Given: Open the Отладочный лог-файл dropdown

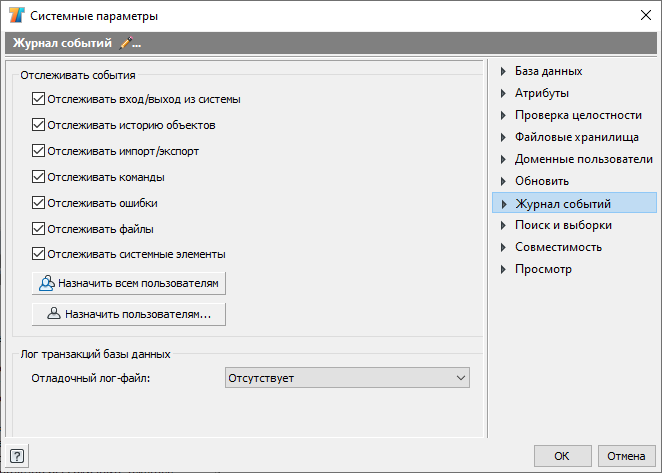Looking at the screenshot, I should 347,378.
